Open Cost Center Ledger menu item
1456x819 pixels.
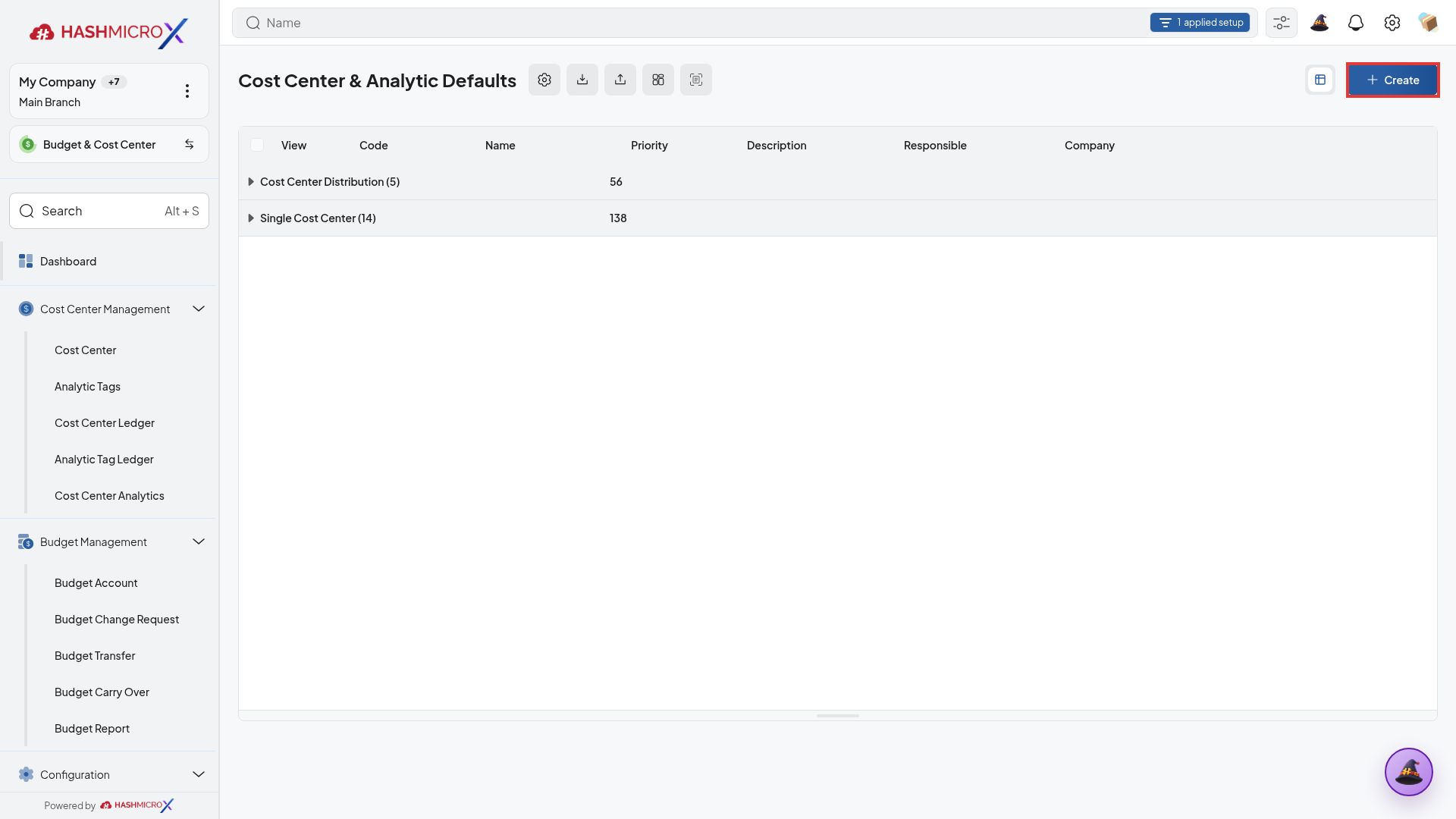tap(105, 423)
